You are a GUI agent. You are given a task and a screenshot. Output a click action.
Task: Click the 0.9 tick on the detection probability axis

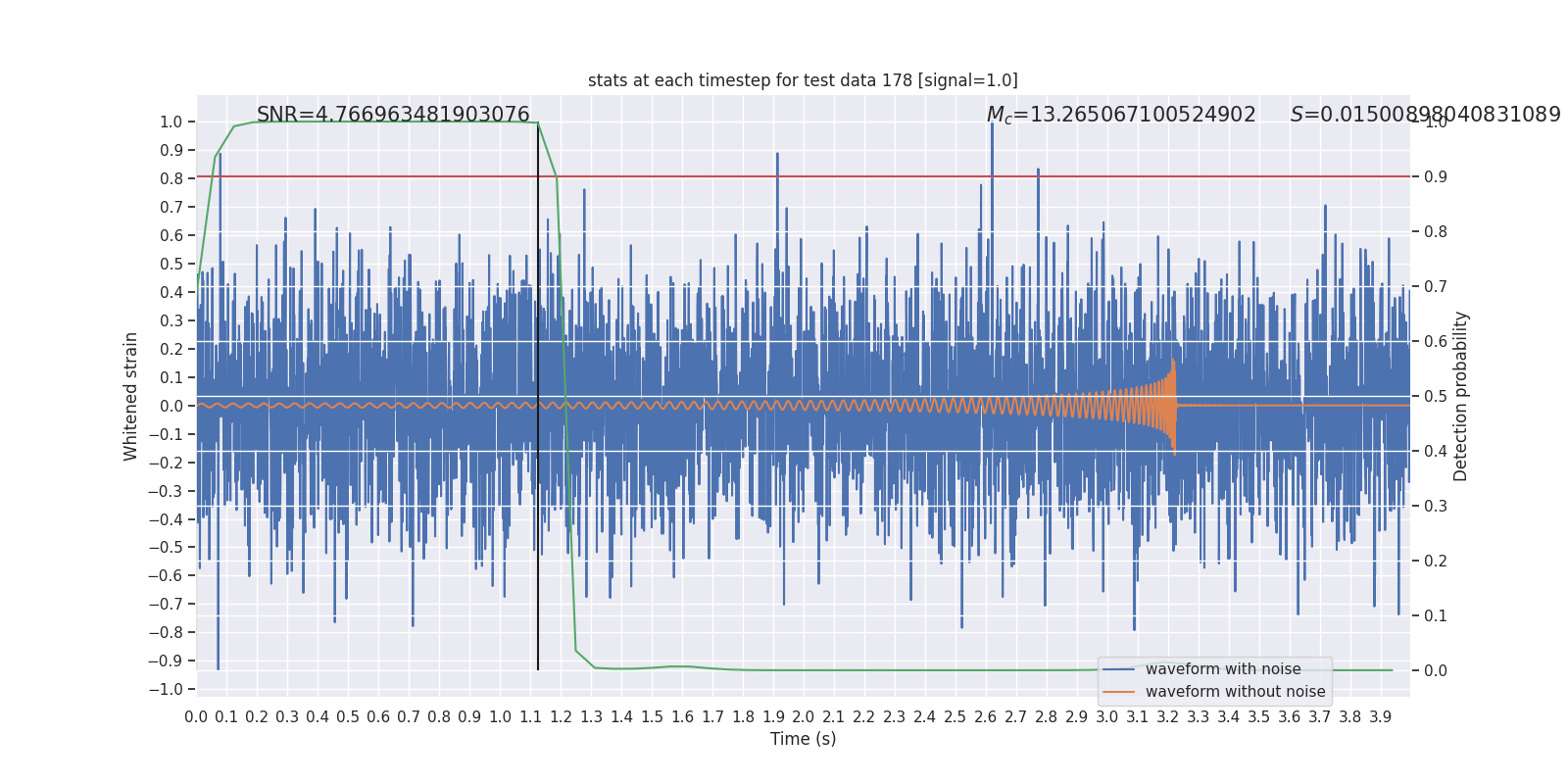[1436, 177]
